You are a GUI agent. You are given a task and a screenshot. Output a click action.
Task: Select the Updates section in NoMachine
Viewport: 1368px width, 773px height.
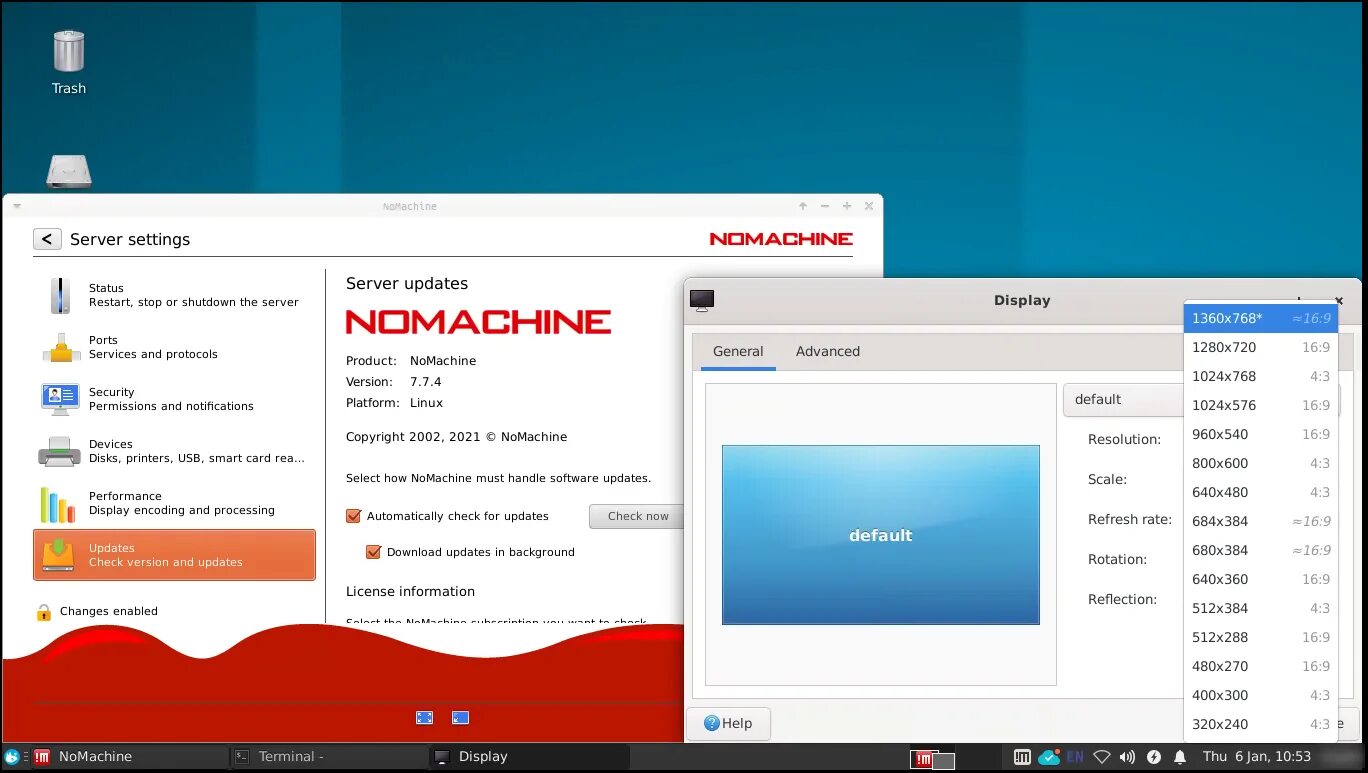pos(175,555)
